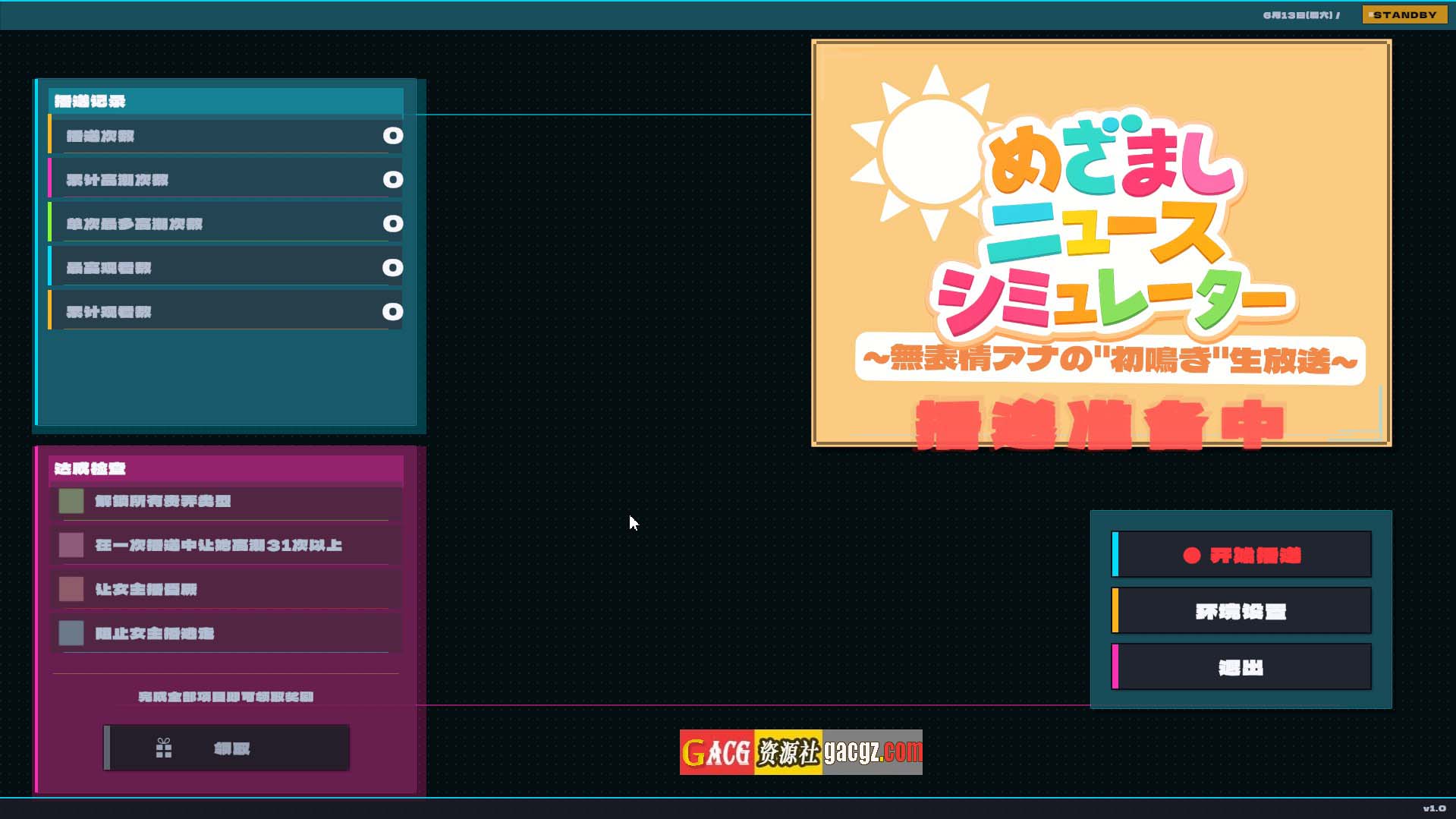Click the 解锁所有受弄类型 achievement text
Image resolution: width=1456 pixels, height=819 pixels.
(x=162, y=501)
